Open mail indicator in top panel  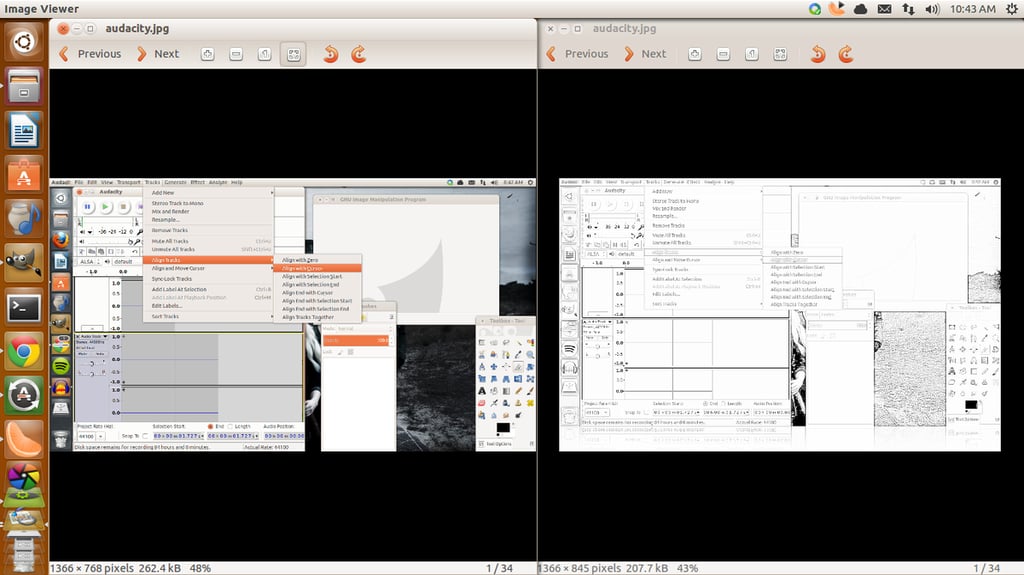point(884,9)
